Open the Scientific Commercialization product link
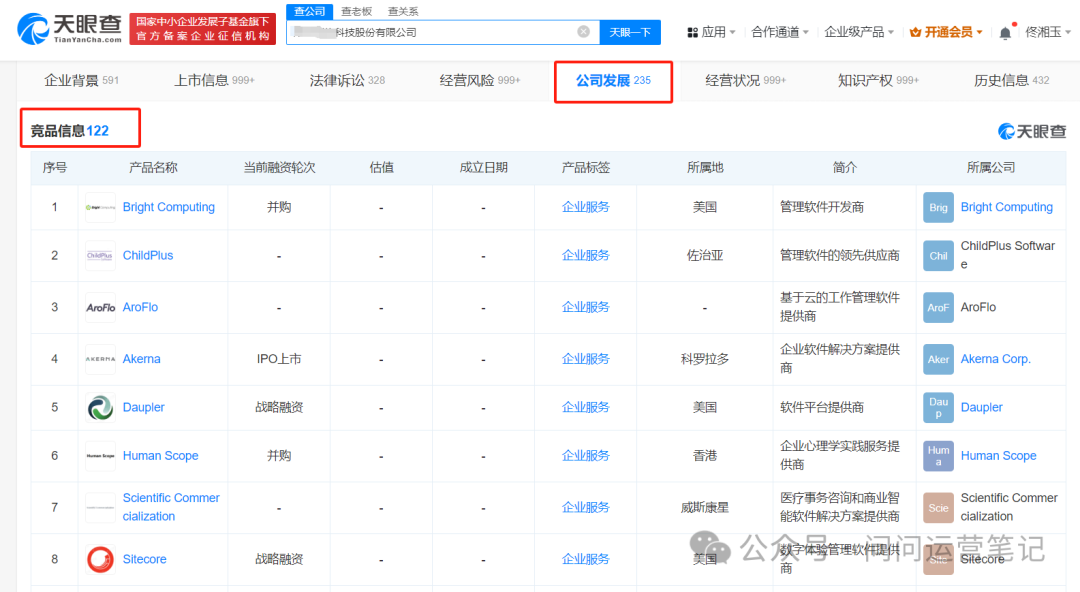The width and height of the screenshot is (1080, 592). click(x=171, y=507)
